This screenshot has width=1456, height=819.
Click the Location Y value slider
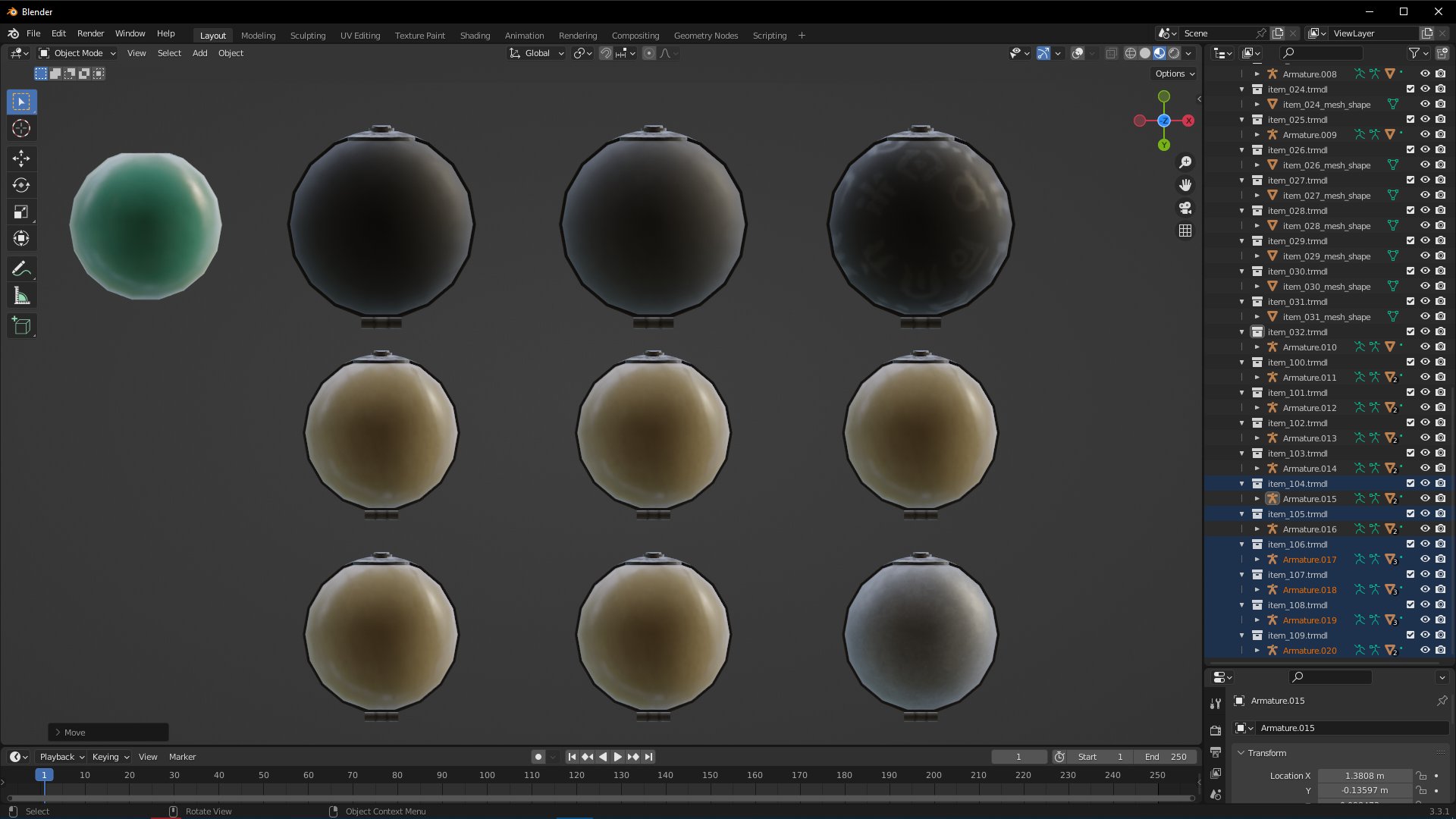point(1364,790)
